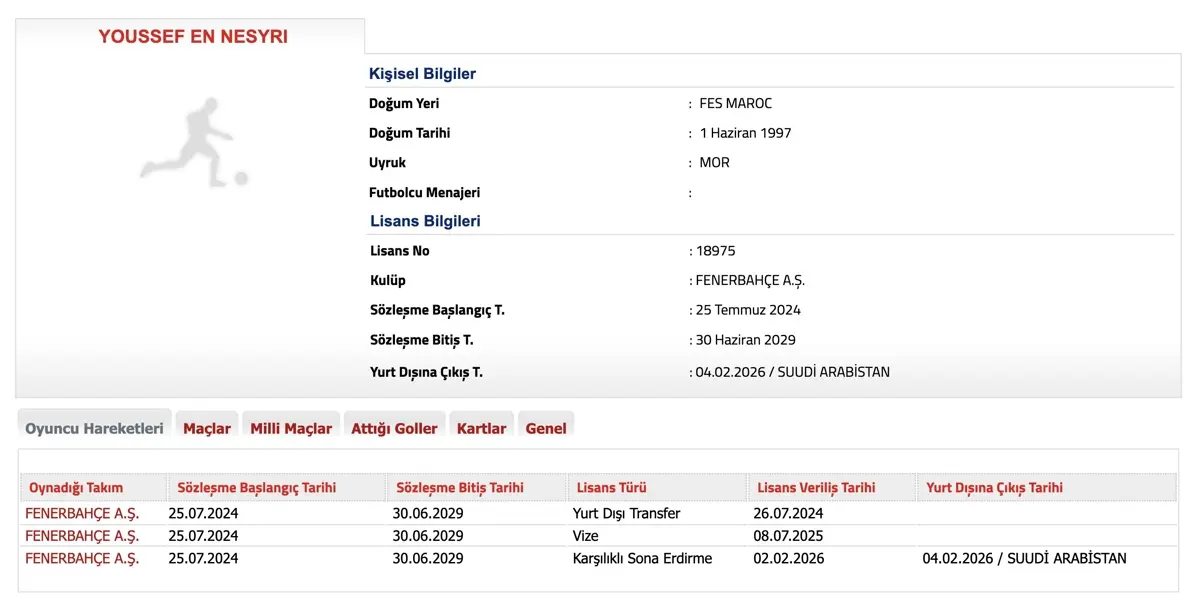Open the Oyuncu Hareketleri tab
1200x600 pixels.
tap(94, 428)
